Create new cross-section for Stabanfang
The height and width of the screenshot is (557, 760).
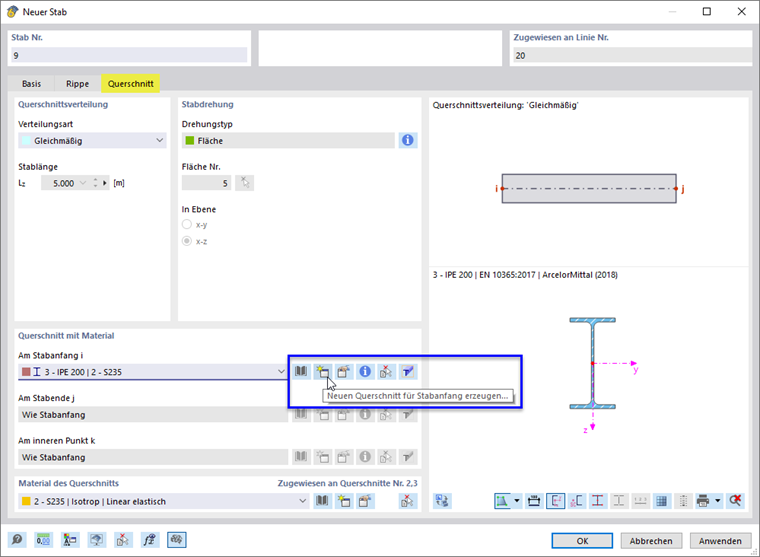click(322, 372)
